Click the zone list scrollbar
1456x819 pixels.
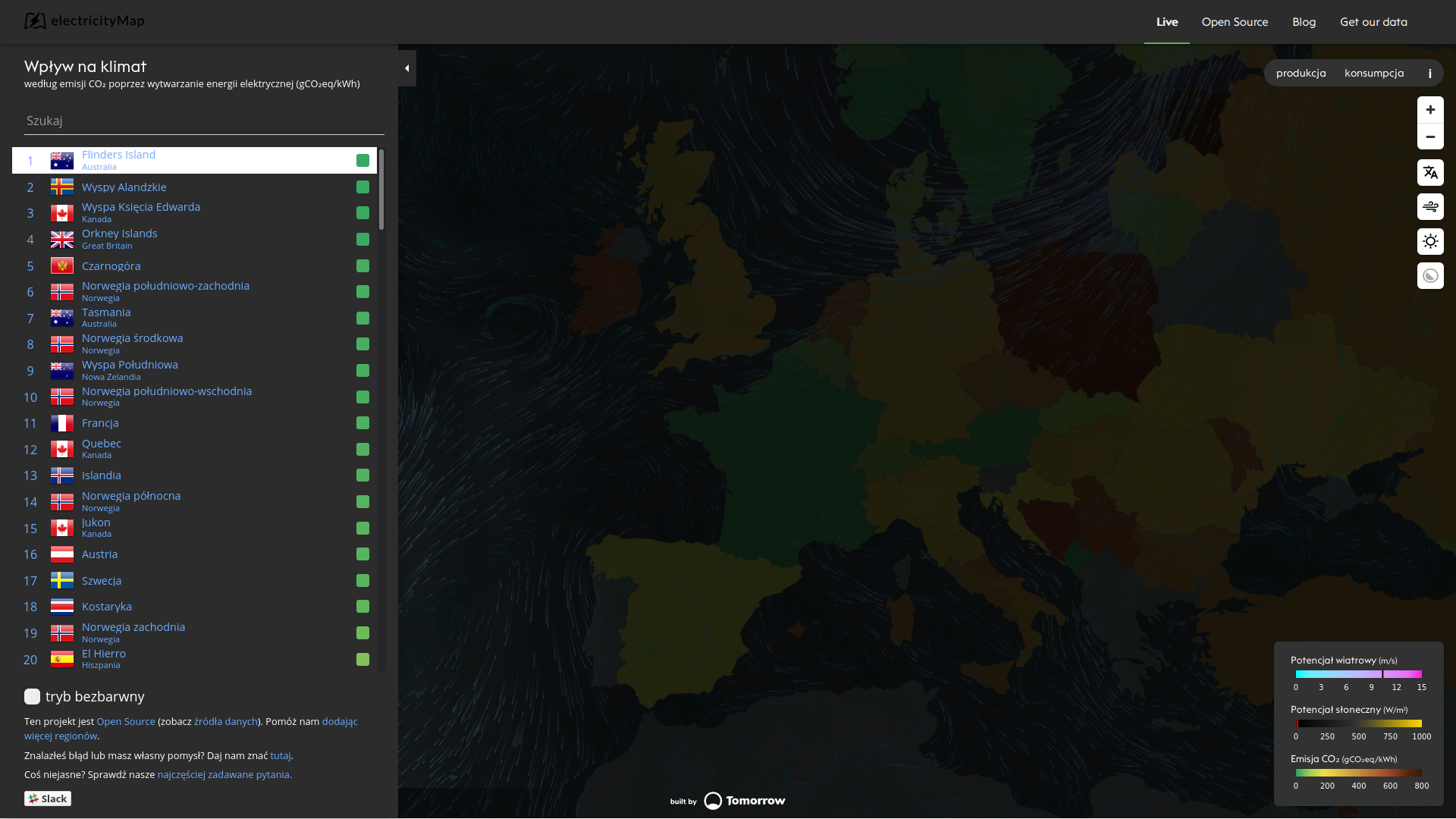coord(381,190)
